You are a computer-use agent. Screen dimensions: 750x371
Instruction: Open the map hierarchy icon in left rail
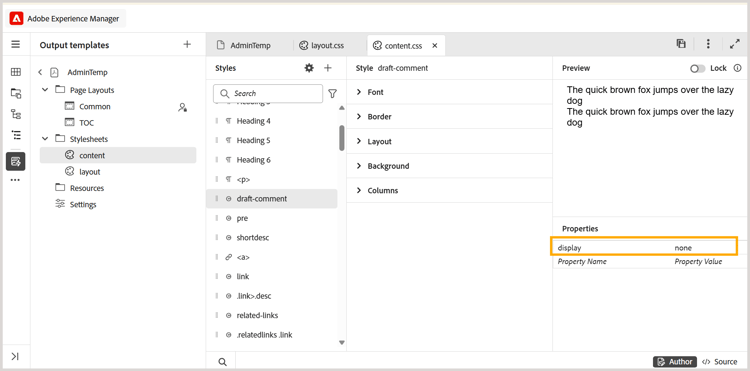pyautogui.click(x=16, y=114)
